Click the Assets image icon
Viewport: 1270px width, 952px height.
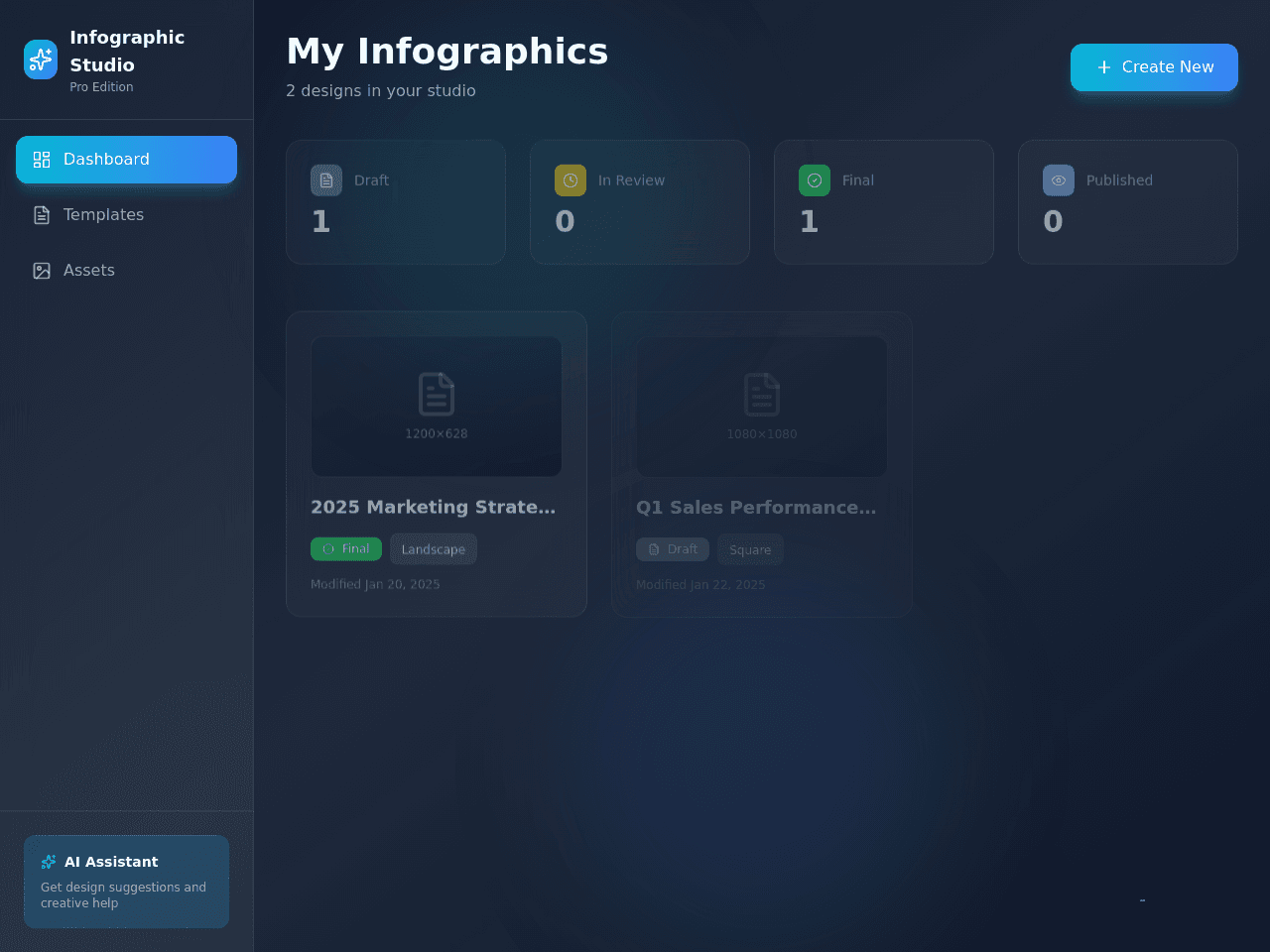[x=42, y=271]
